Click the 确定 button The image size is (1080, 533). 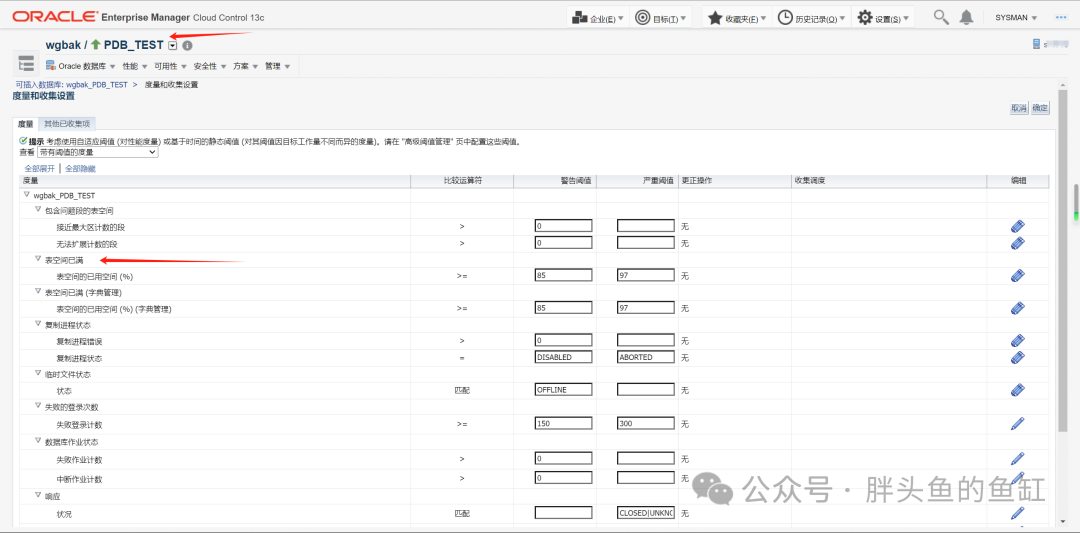[1040, 108]
